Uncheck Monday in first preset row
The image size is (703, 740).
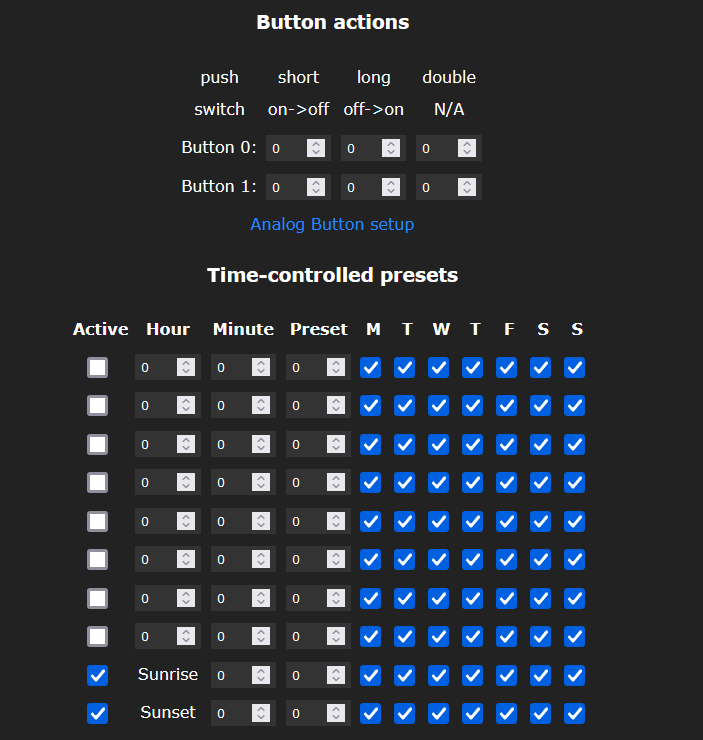pos(370,368)
